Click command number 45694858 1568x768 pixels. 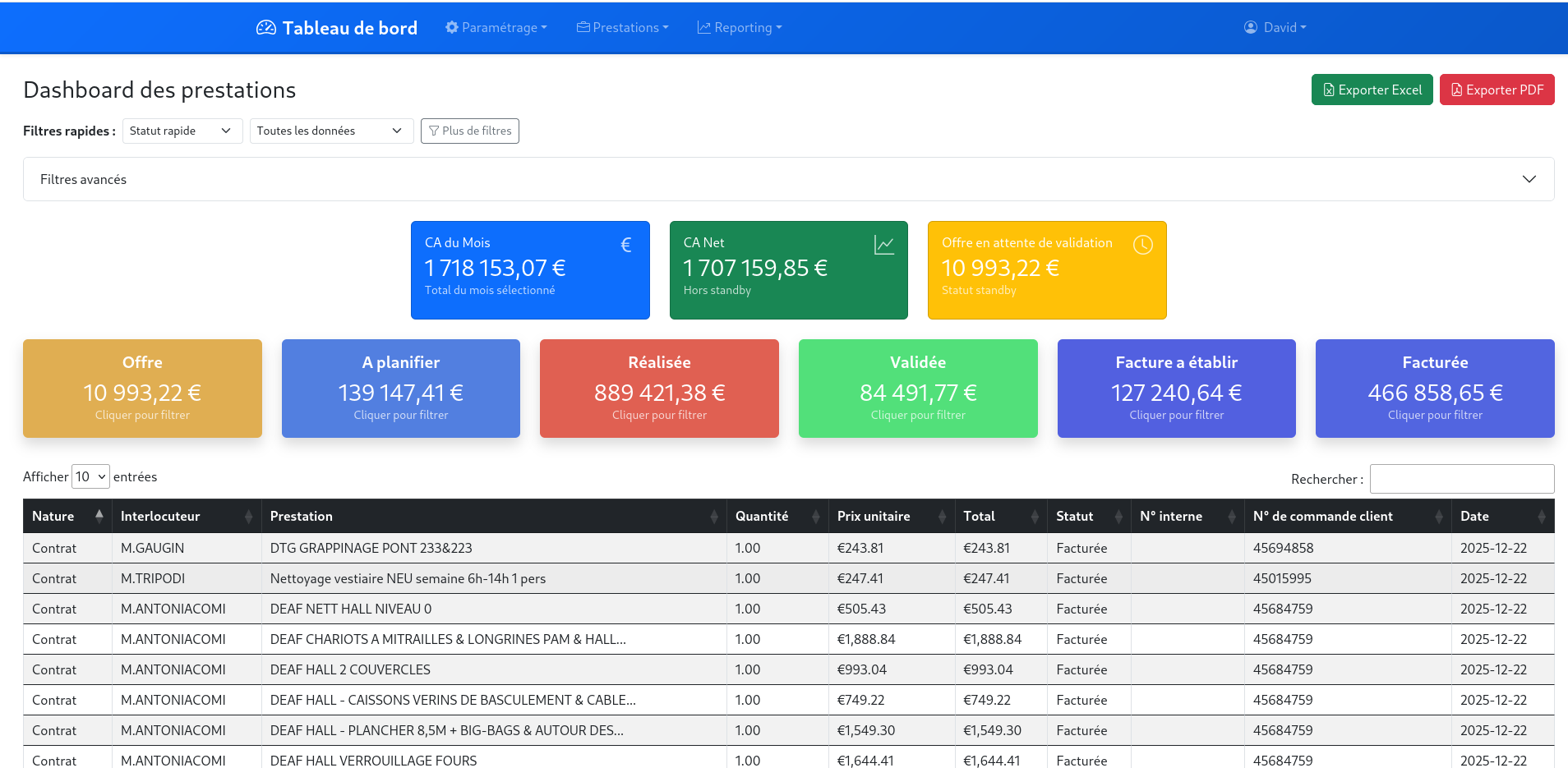(1283, 548)
